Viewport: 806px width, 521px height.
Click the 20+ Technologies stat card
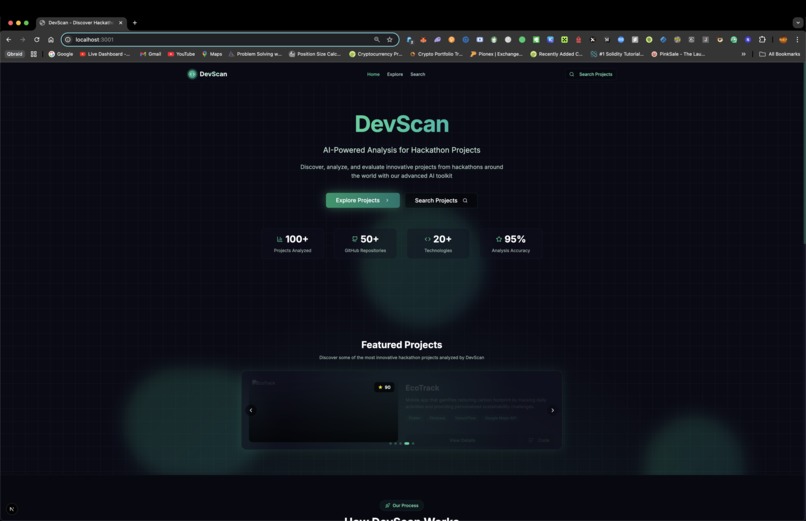pyautogui.click(x=438, y=244)
